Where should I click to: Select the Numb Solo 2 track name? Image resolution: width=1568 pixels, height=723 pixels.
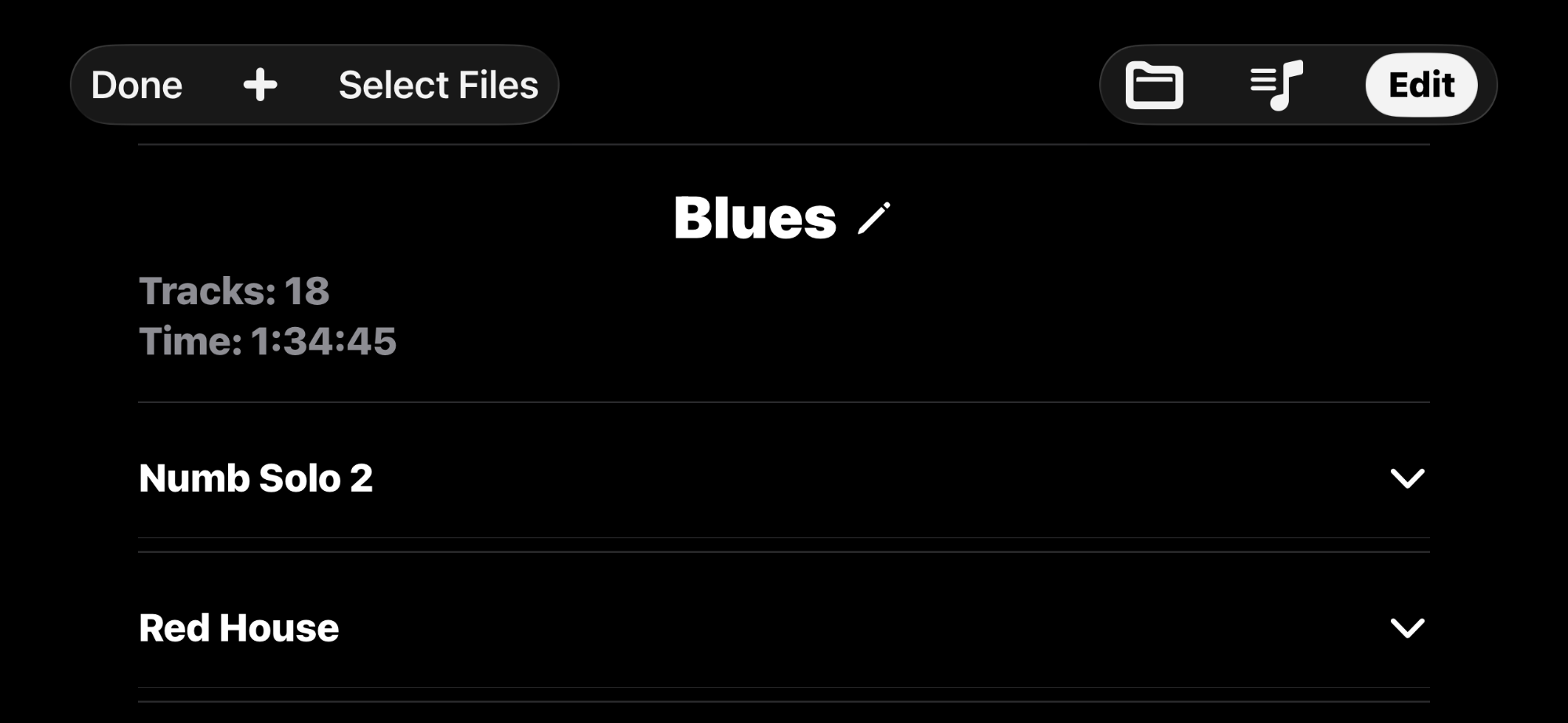click(x=256, y=478)
